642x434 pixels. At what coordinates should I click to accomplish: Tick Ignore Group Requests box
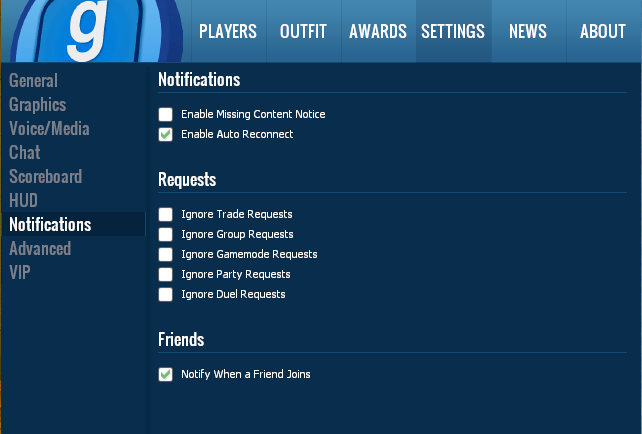click(x=166, y=234)
